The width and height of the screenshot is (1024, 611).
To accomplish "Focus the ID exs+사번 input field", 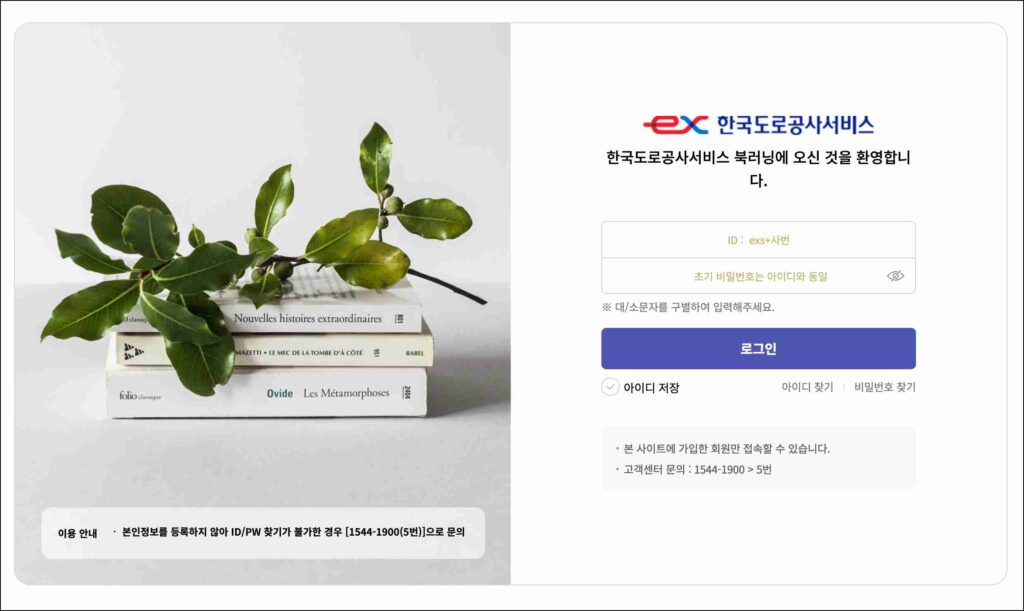I will click(758, 240).
